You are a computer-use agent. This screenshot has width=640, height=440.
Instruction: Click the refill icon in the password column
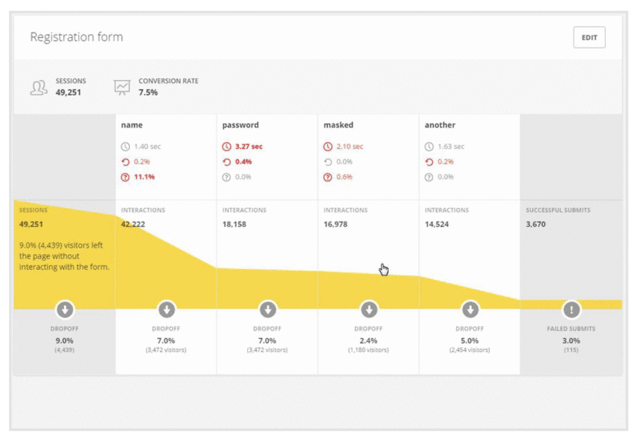point(227,162)
